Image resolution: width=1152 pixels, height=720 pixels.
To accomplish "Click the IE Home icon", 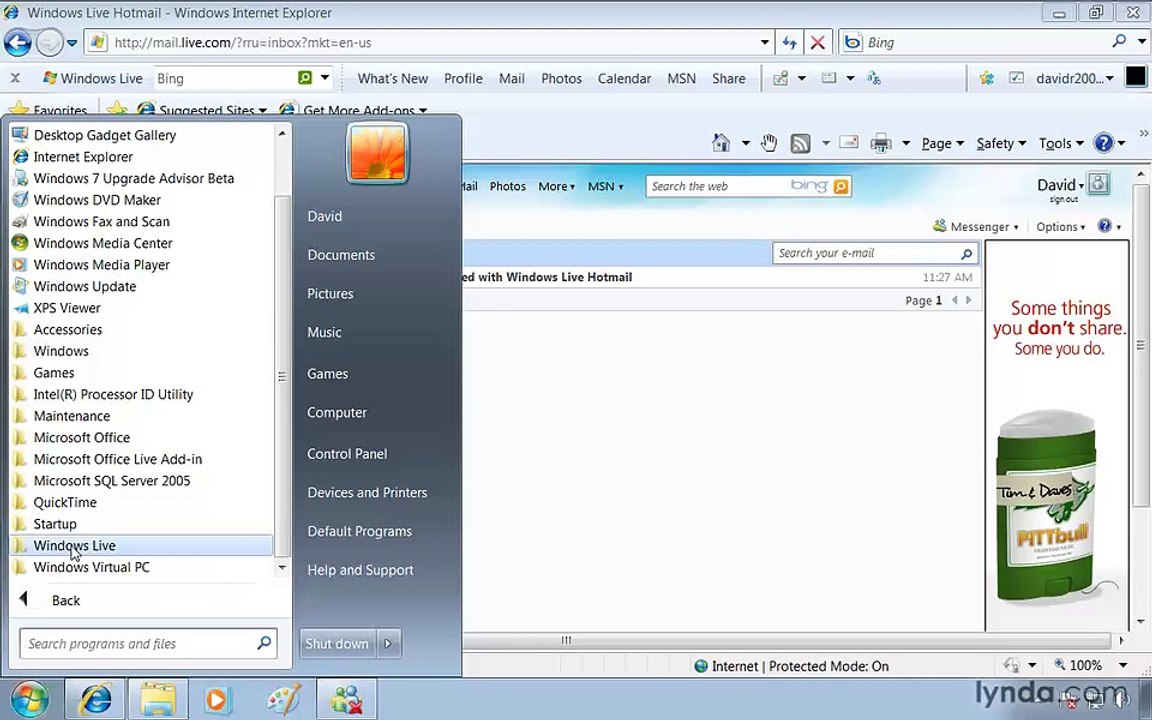I will [x=721, y=143].
